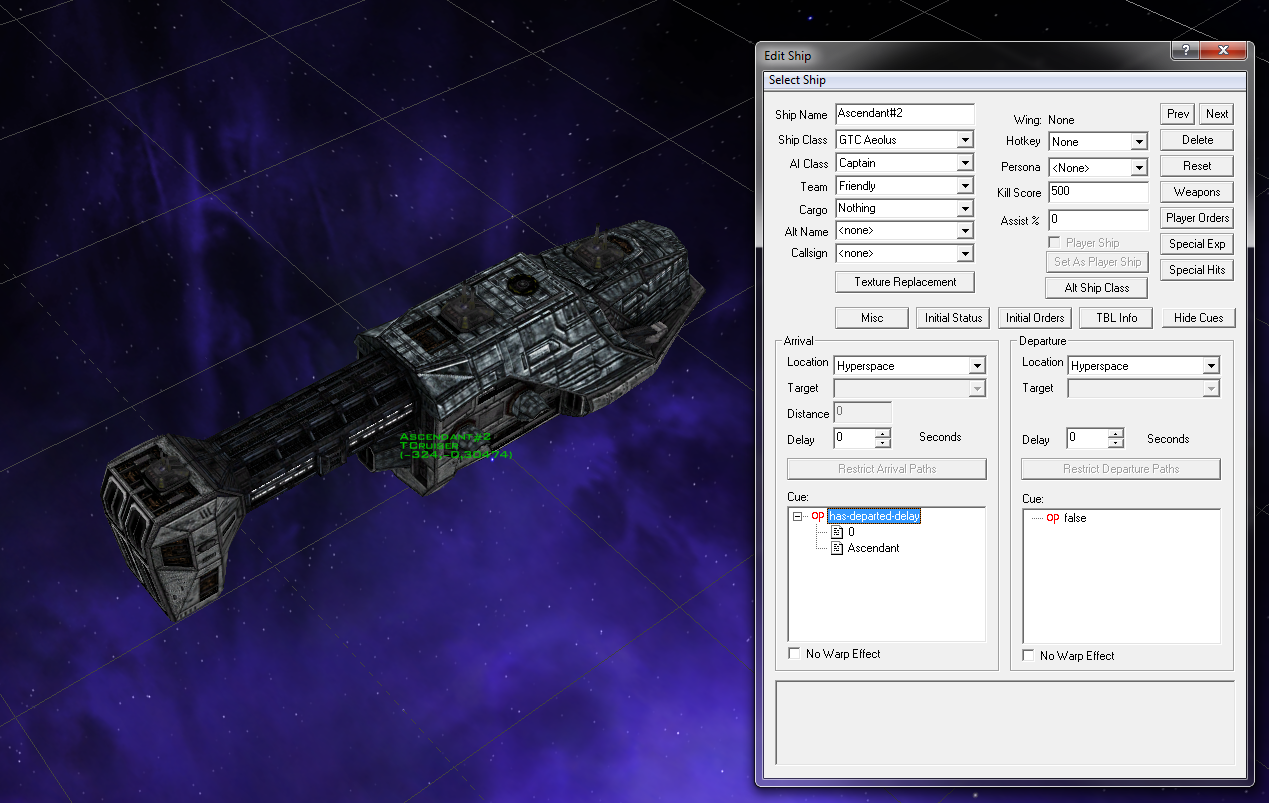Click the Departure Delay value field

tap(1088, 438)
